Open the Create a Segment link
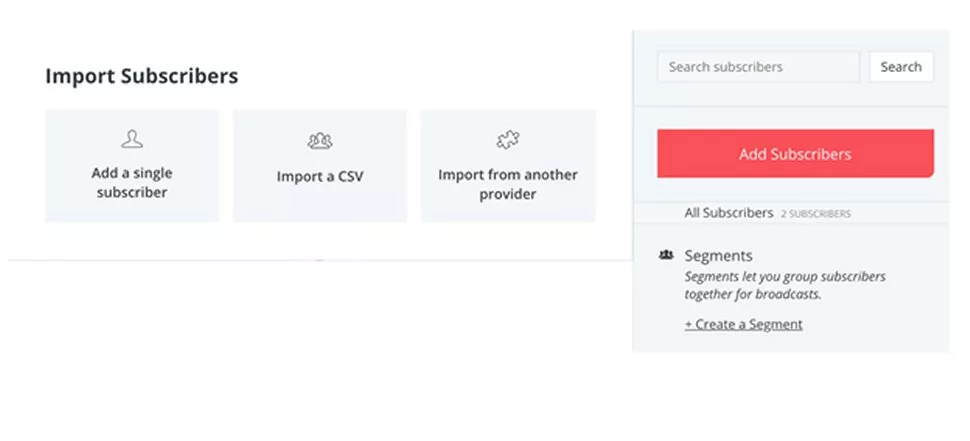The height and width of the screenshot is (441, 970). [x=748, y=324]
